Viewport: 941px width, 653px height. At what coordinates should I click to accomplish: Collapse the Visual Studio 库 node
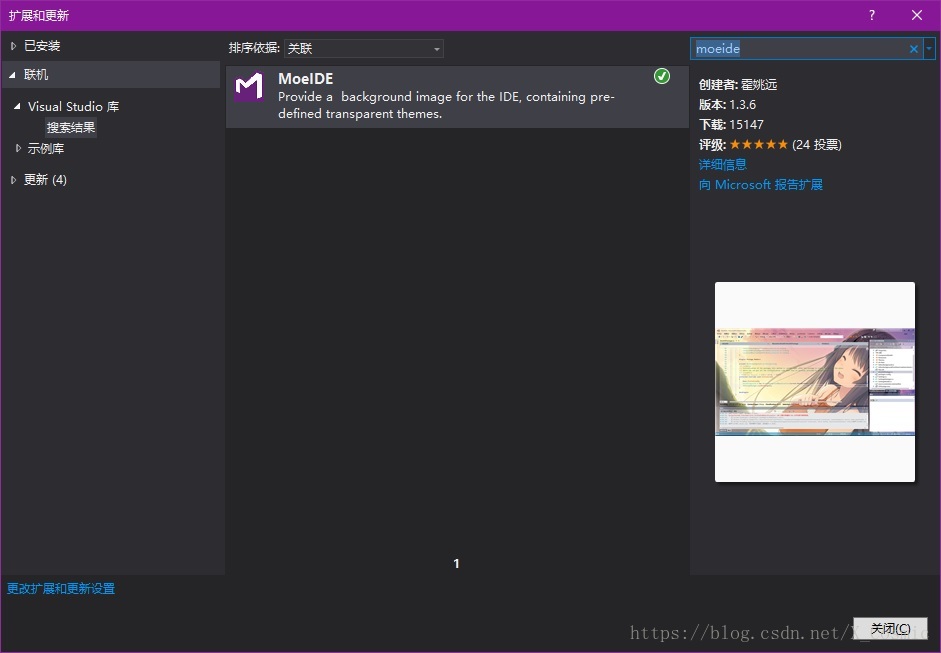pos(17,106)
